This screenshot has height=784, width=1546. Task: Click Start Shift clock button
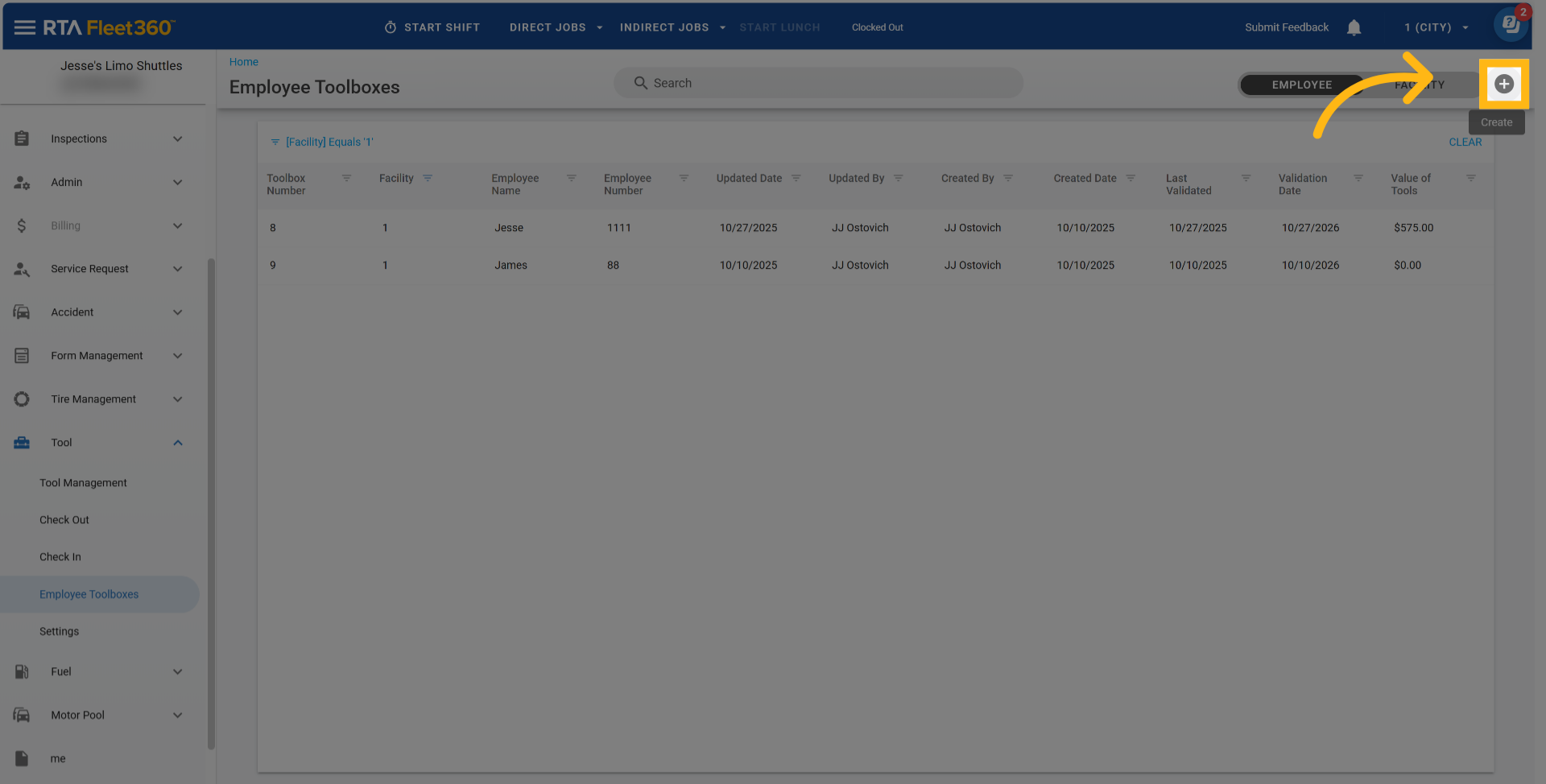432,27
